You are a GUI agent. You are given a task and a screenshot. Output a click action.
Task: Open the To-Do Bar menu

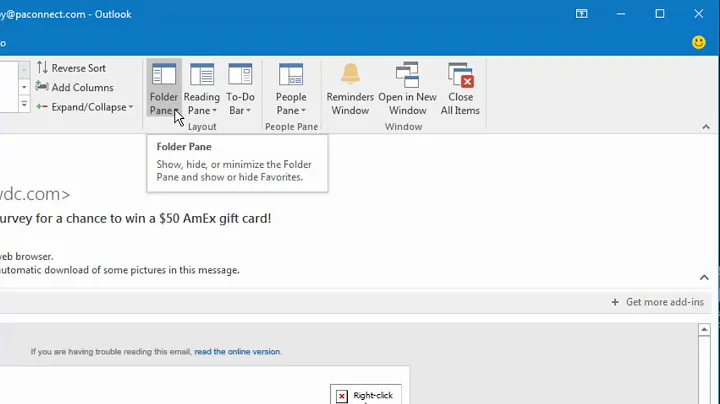[240, 89]
